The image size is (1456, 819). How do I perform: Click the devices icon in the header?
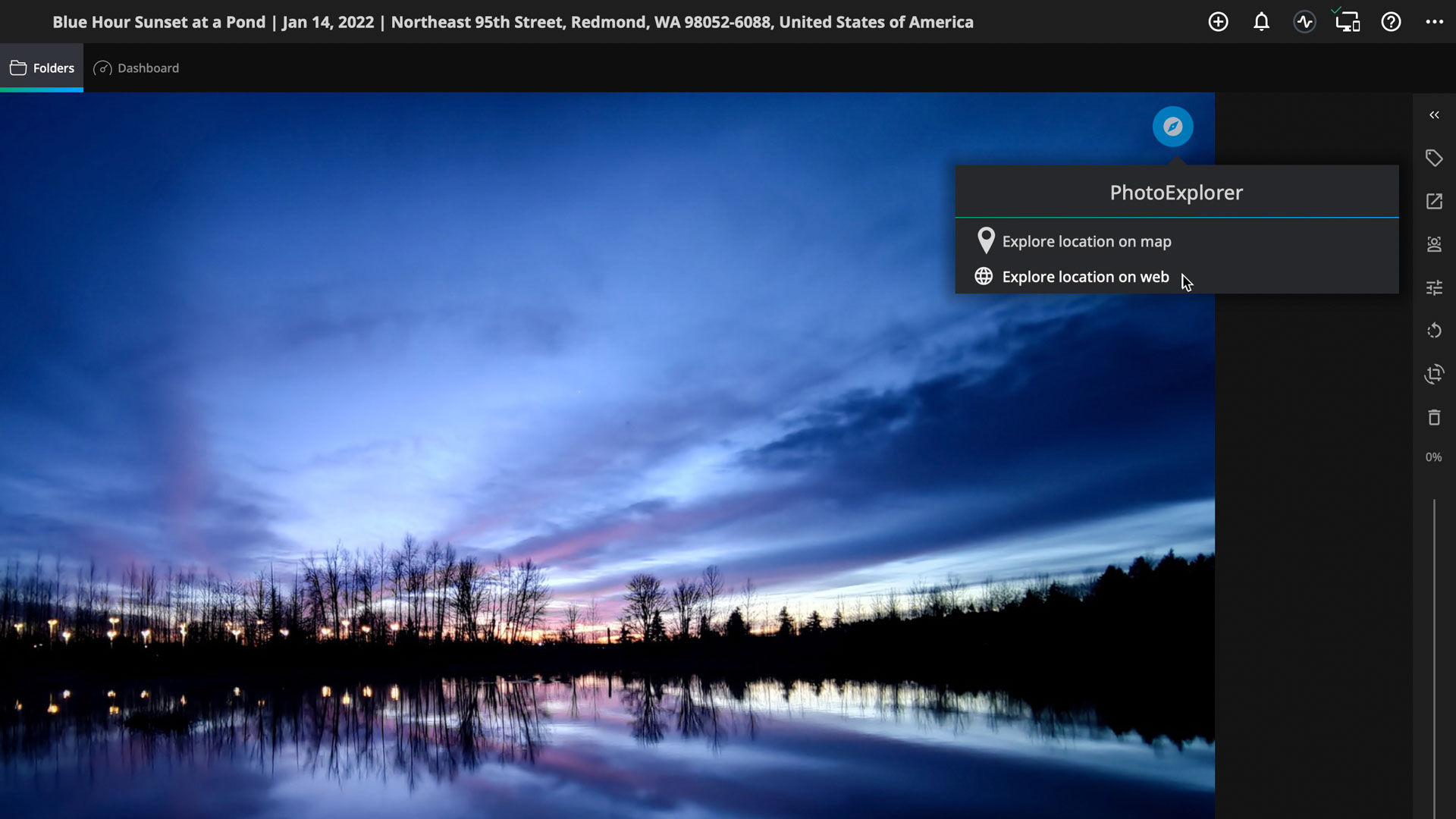point(1348,22)
